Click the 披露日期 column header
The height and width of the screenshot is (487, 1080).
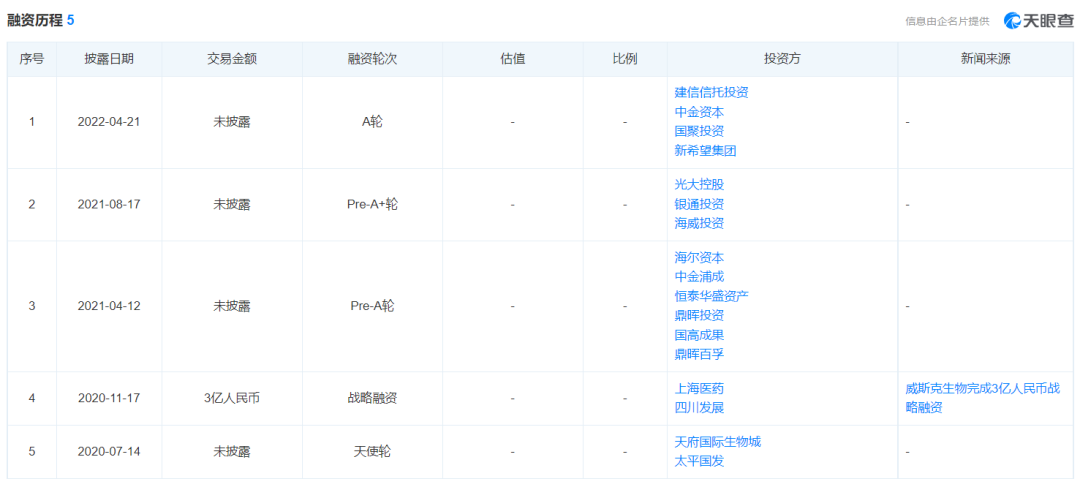tap(109, 59)
